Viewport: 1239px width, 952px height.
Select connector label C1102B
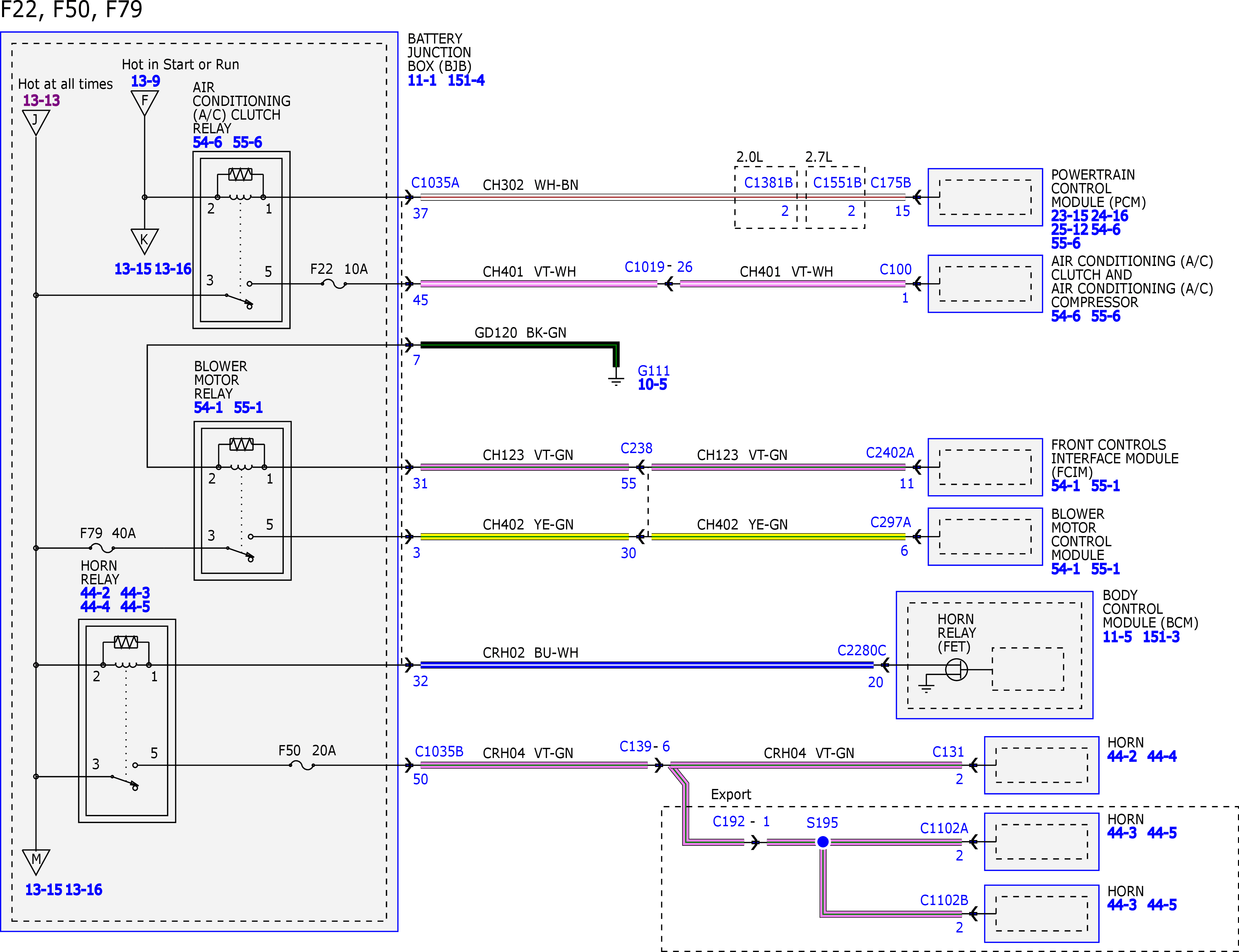point(944,901)
